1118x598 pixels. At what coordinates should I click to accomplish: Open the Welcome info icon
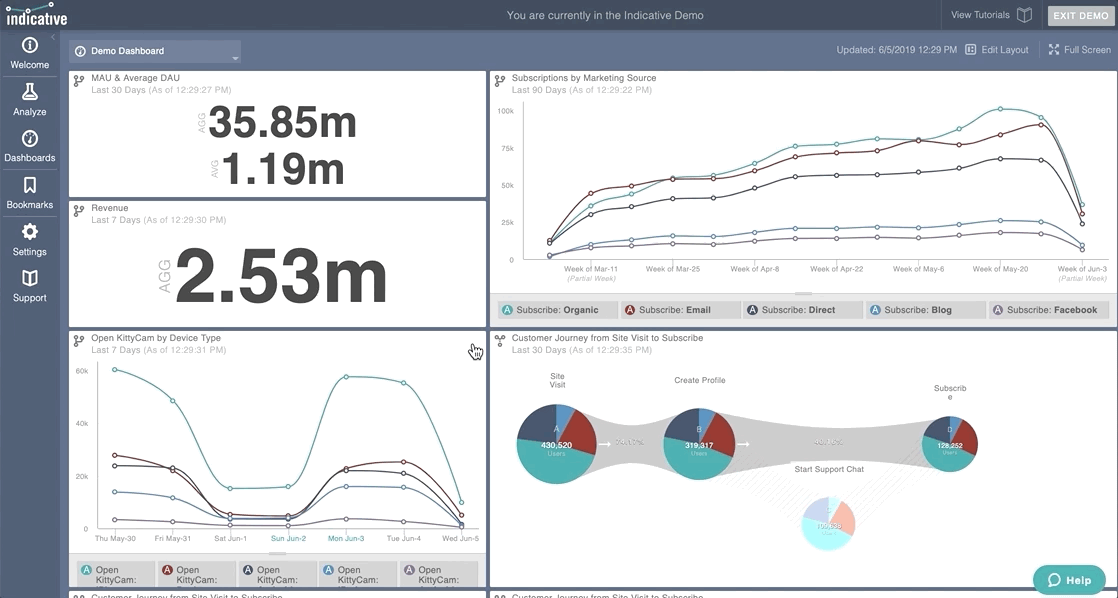coord(30,46)
